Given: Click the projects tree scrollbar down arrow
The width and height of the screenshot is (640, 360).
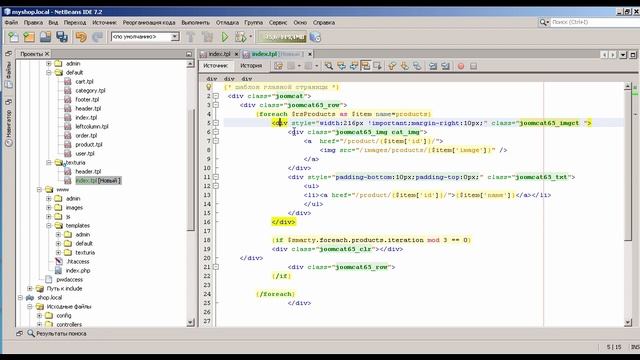Looking at the screenshot, I should [x=190, y=322].
